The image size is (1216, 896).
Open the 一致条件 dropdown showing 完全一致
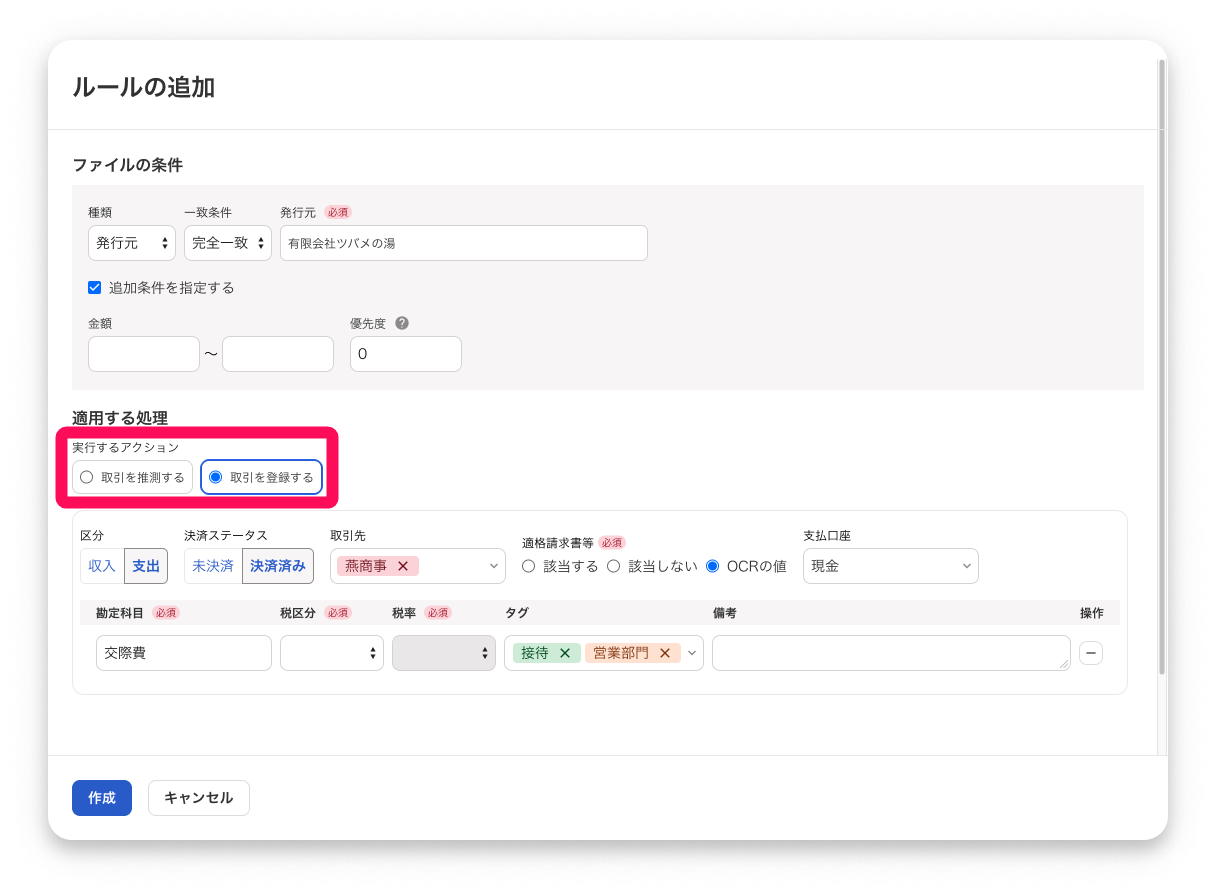(228, 243)
